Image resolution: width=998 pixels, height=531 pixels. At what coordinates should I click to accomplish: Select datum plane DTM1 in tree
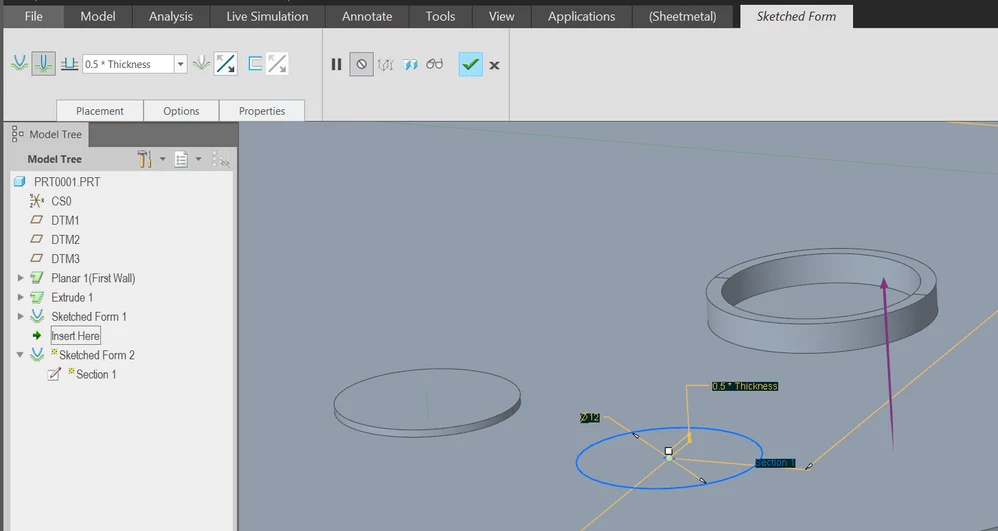coord(65,220)
